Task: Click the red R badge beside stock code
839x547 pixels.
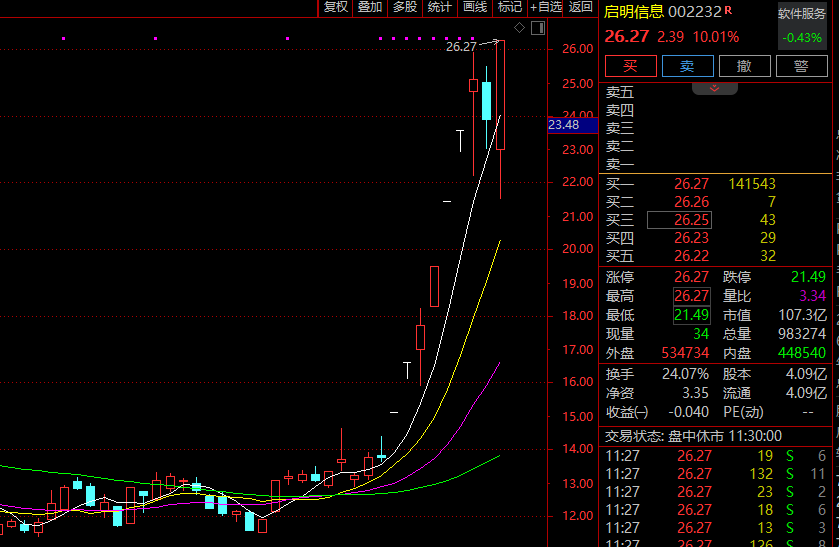Action: point(728,11)
